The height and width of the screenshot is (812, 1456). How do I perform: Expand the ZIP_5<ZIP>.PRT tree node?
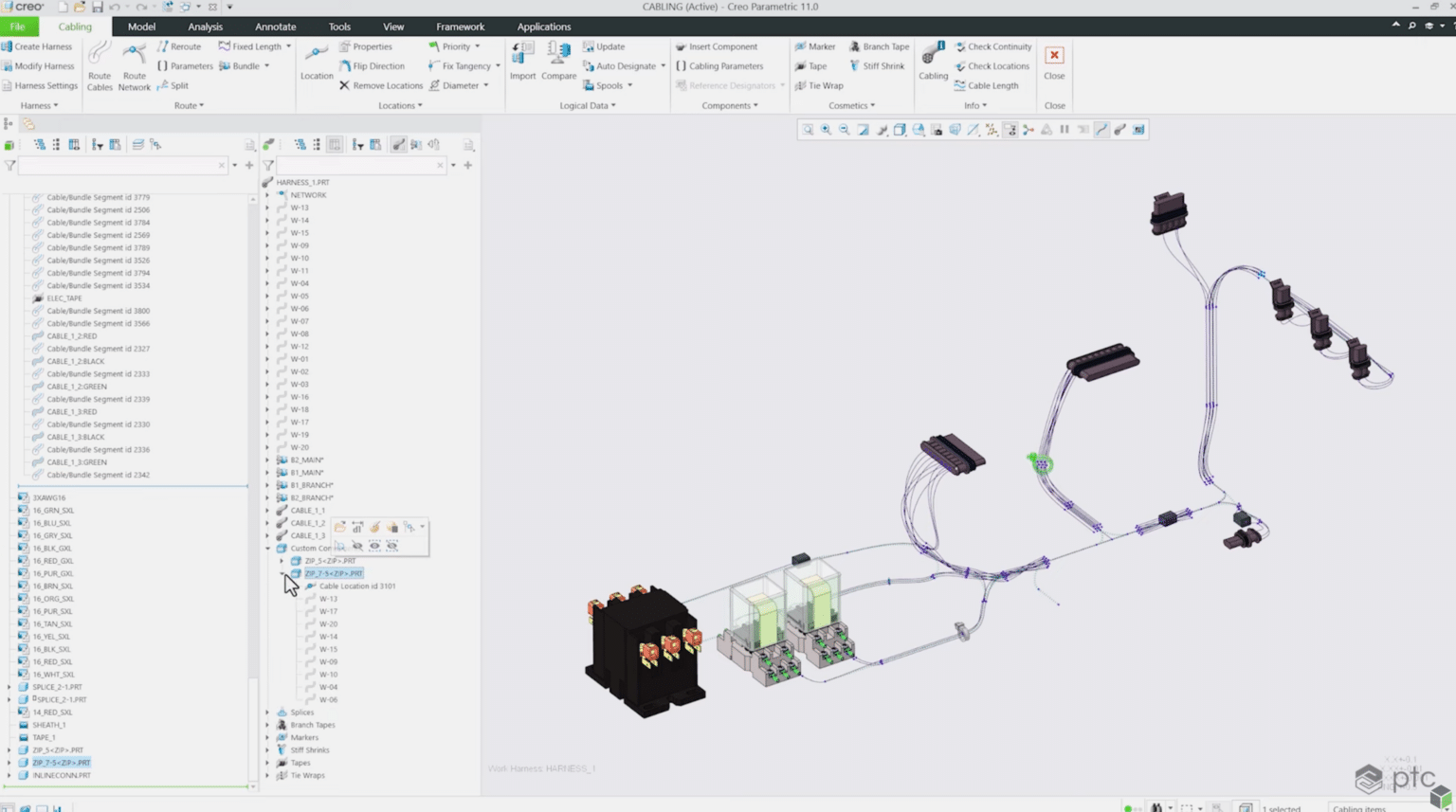pos(282,561)
